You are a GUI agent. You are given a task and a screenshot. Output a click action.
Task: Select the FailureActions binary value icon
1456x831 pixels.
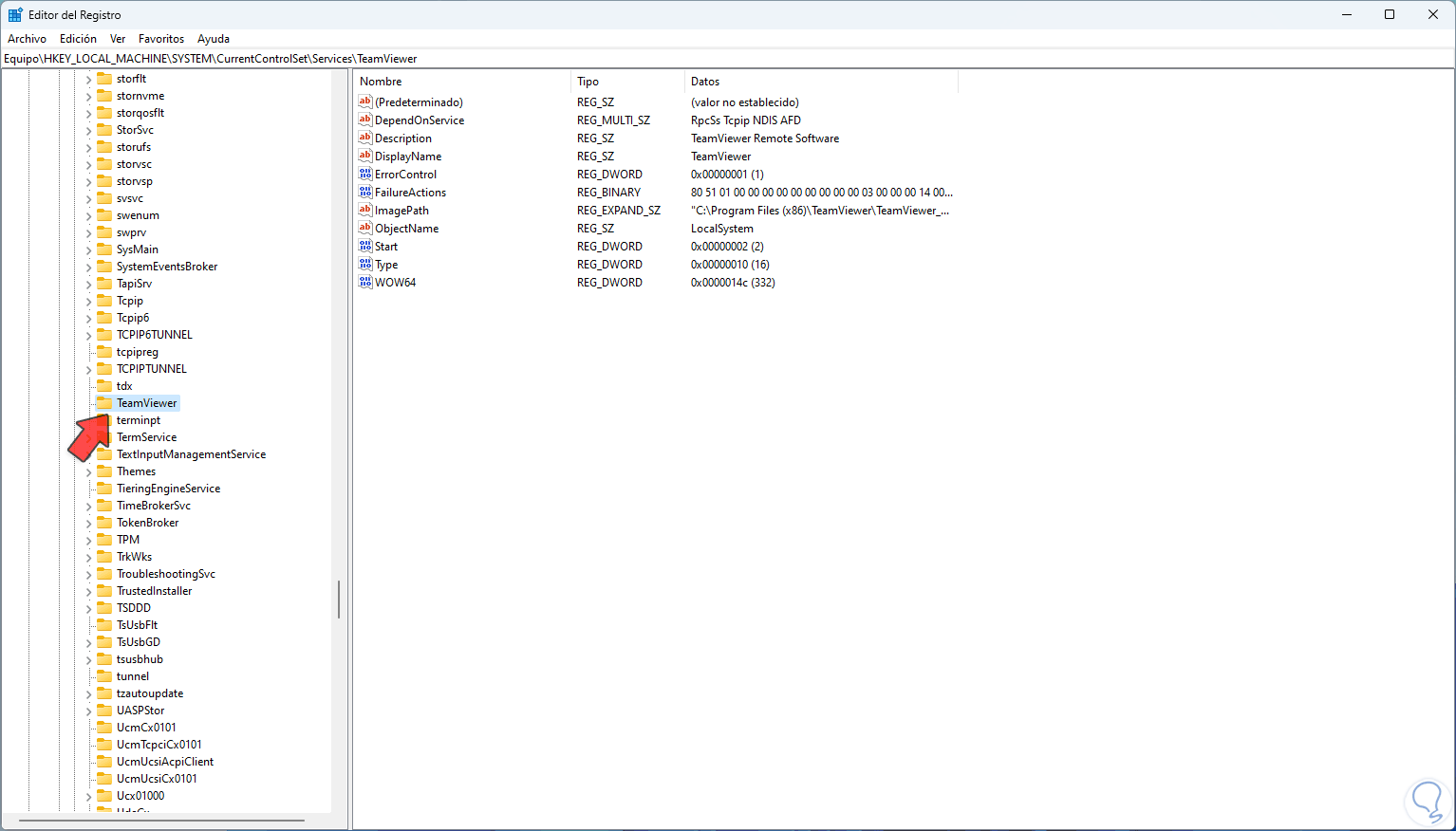[365, 192]
